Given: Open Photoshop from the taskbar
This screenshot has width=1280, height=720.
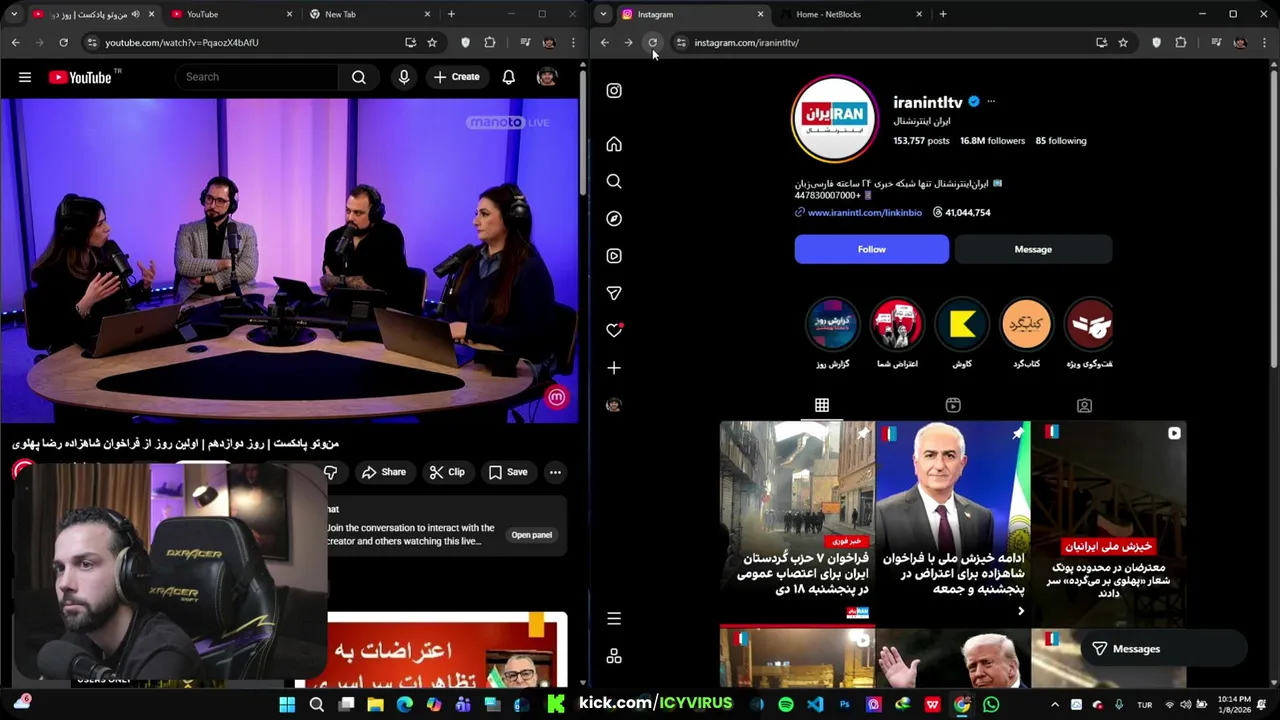Looking at the screenshot, I should (x=845, y=705).
